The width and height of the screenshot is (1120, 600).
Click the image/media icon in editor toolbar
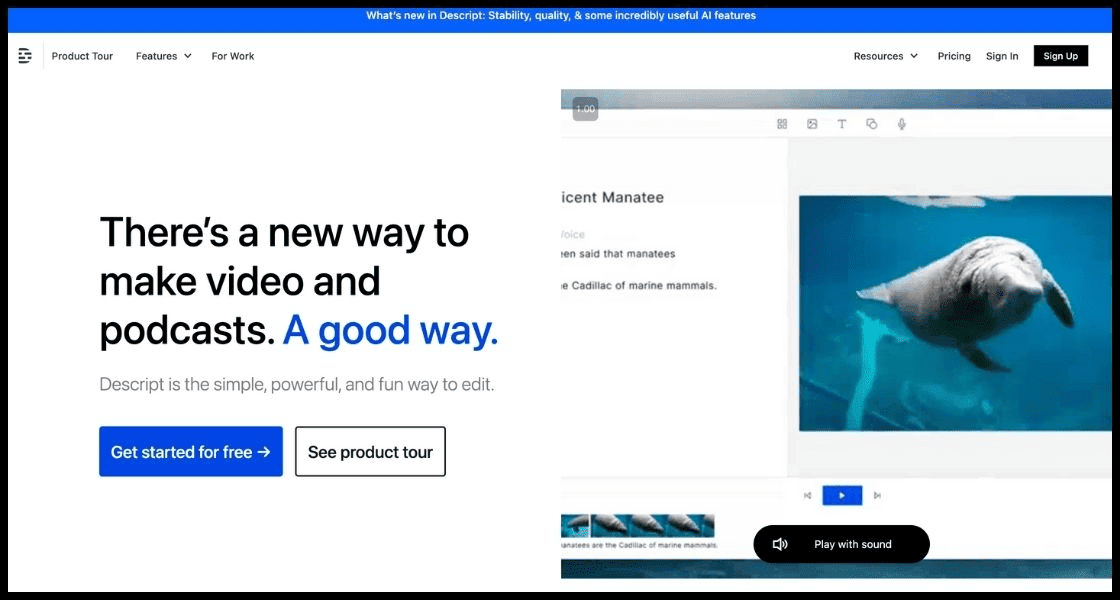(x=812, y=124)
